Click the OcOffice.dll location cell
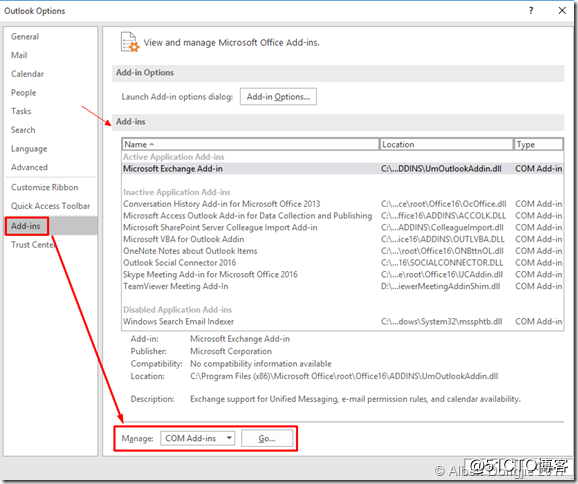578x484 pixels. click(443, 204)
